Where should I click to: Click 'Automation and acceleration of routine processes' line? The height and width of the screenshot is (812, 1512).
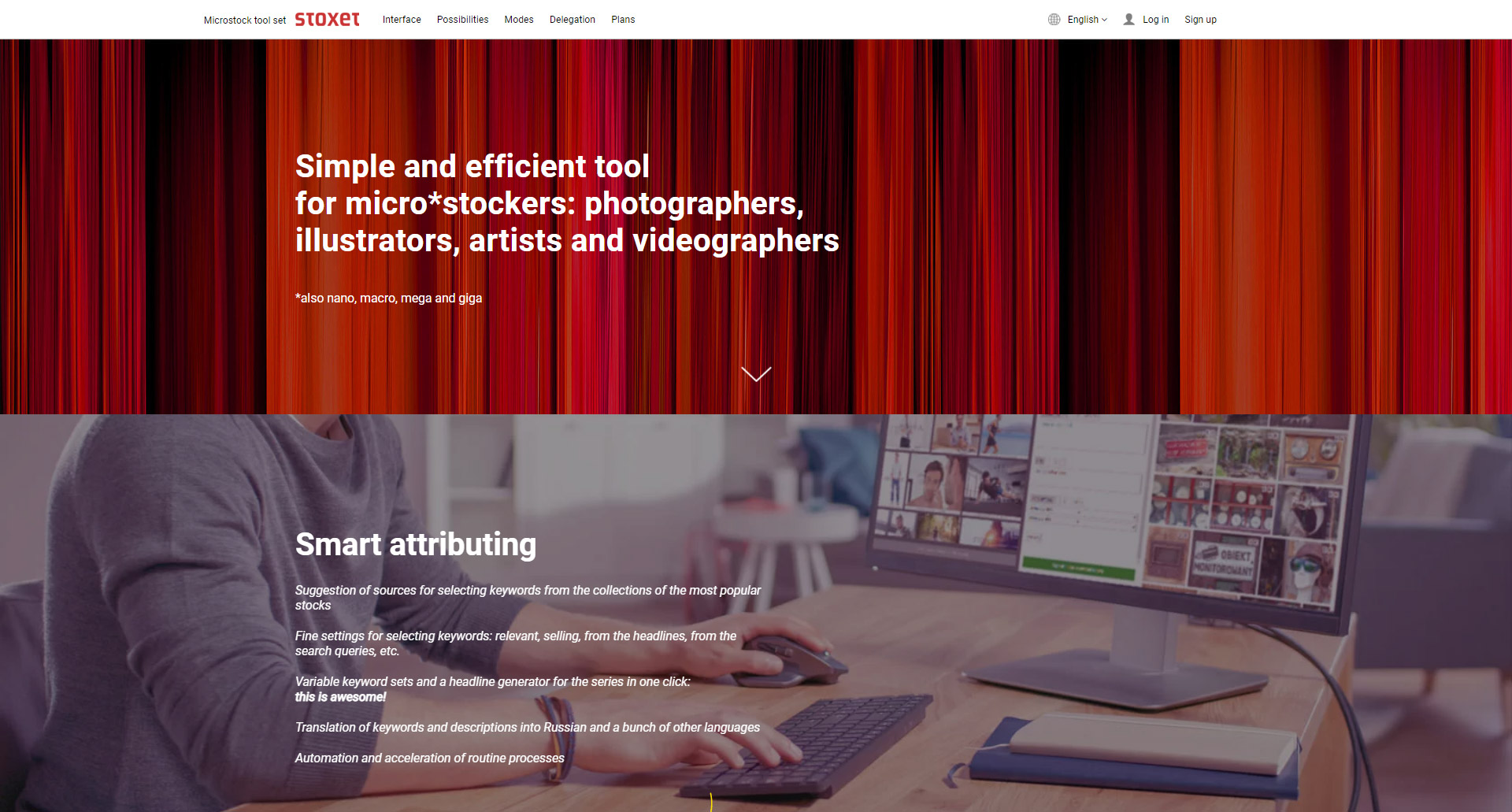coord(430,758)
